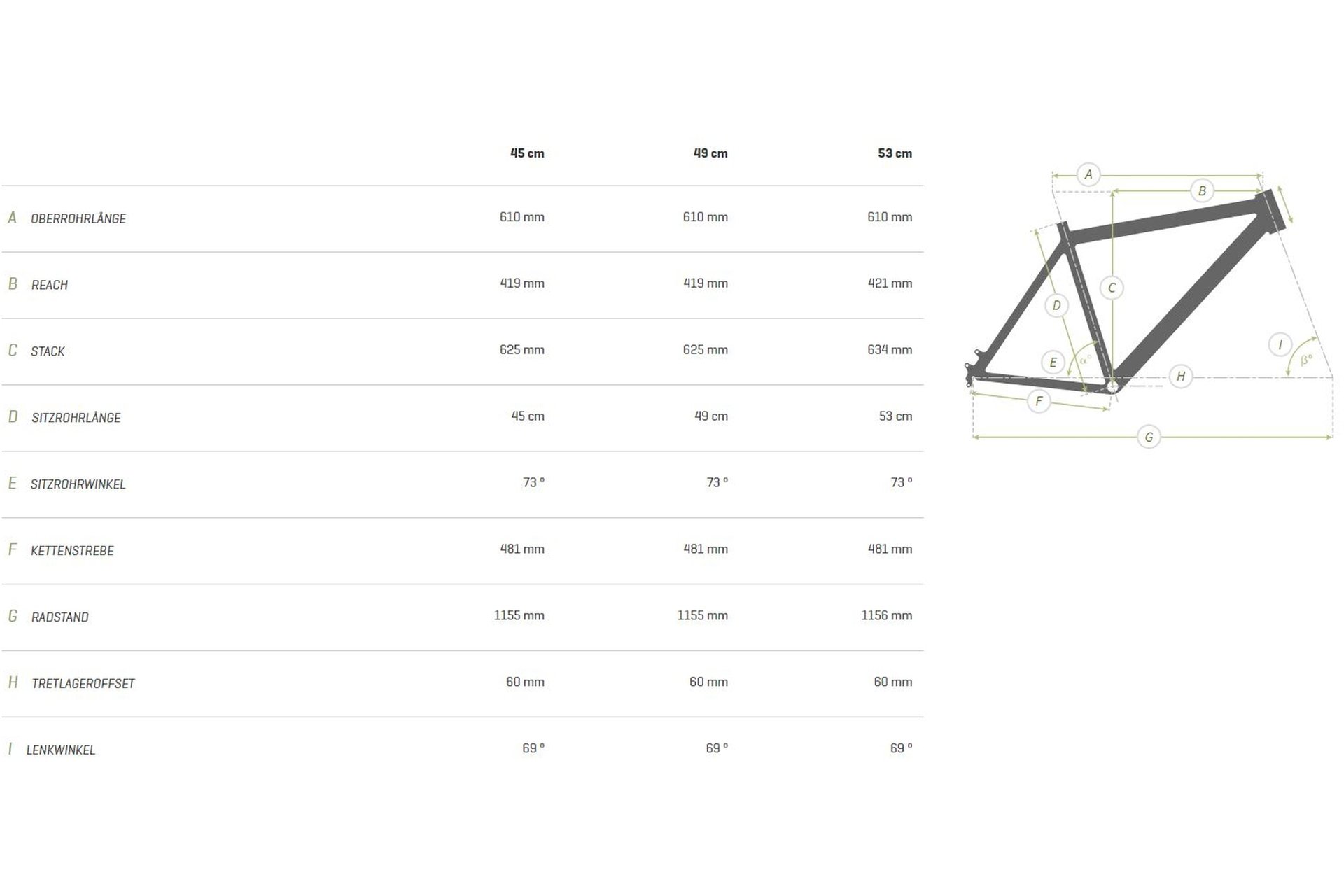Screen dimensions: 1344x896
Task: Click the OBERROHRLÄNGE row label
Action: [x=78, y=218]
